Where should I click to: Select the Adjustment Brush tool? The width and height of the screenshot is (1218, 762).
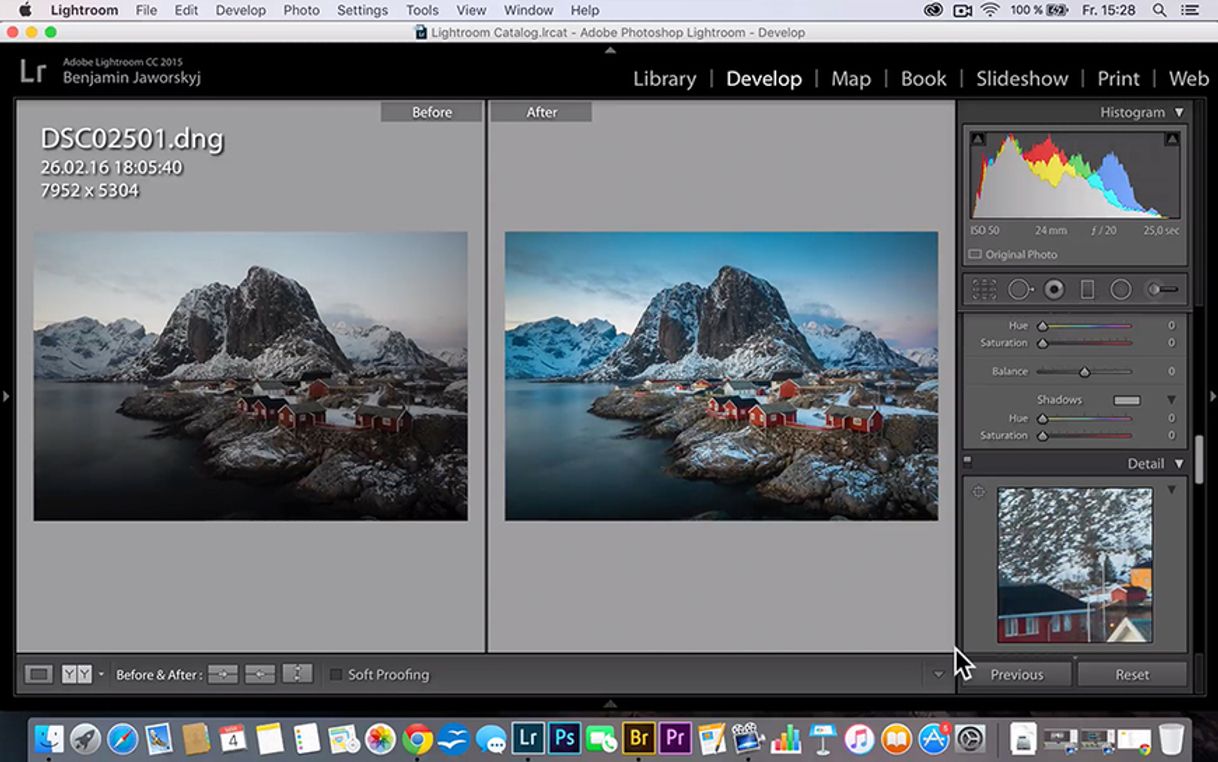[1163, 289]
